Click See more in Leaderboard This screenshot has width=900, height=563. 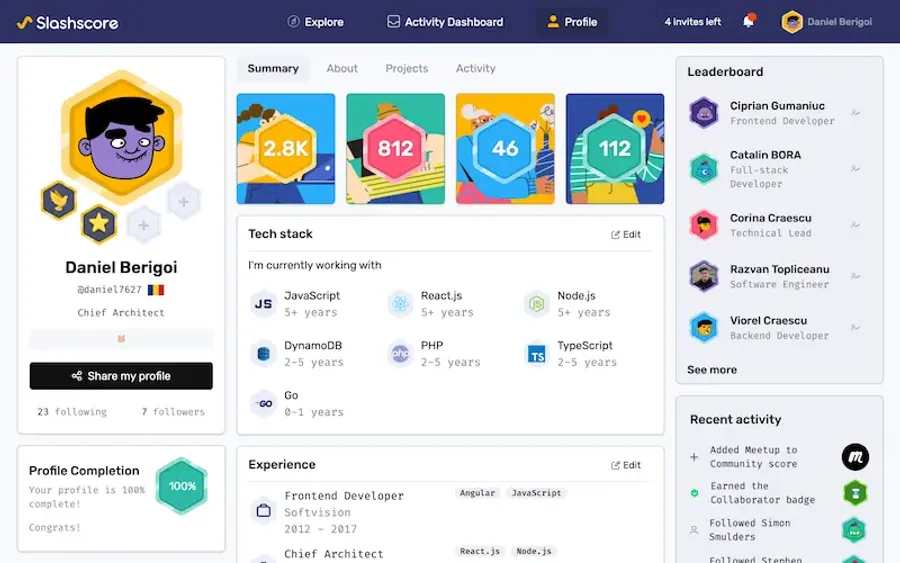(712, 370)
